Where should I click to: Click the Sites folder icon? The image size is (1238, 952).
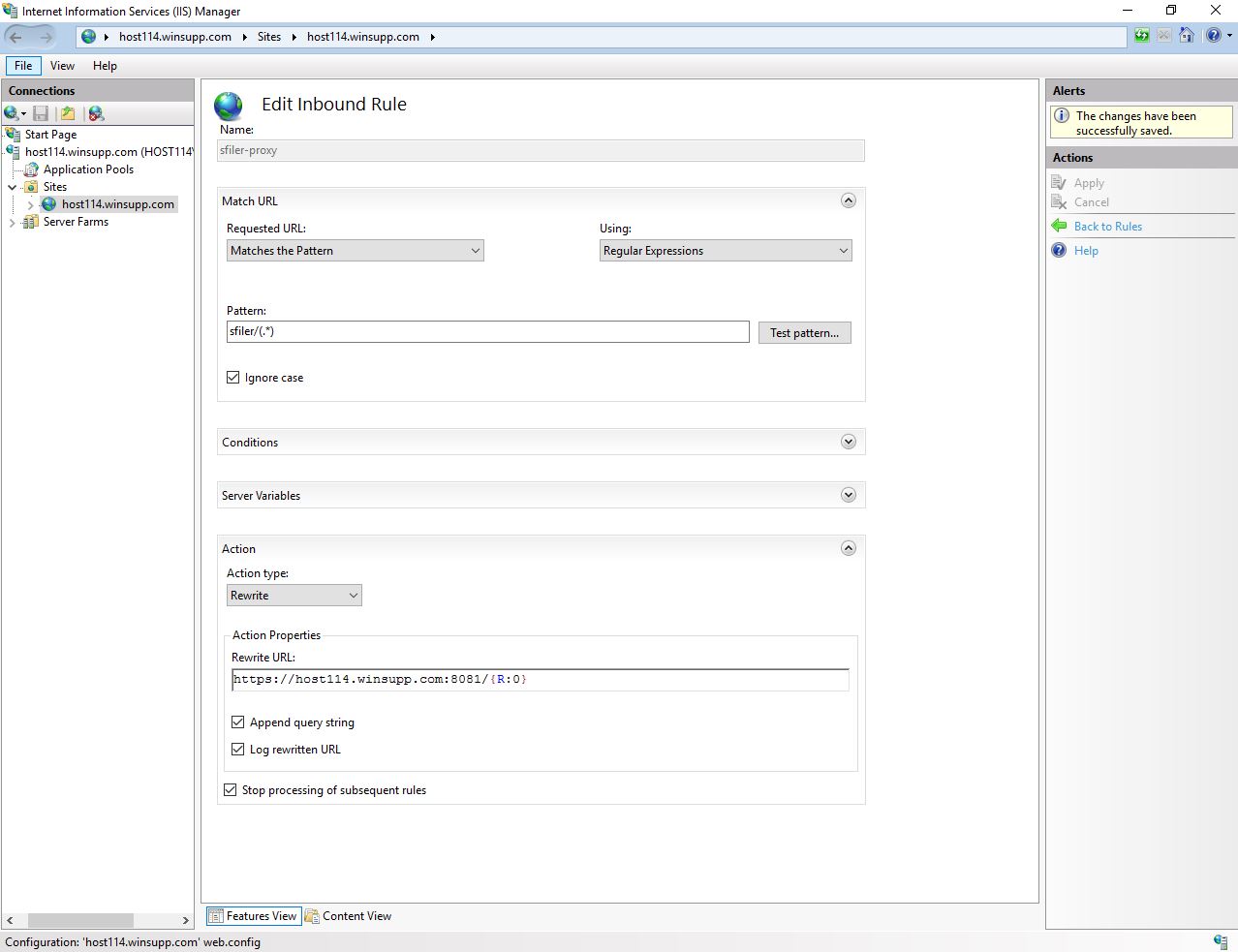pos(32,187)
